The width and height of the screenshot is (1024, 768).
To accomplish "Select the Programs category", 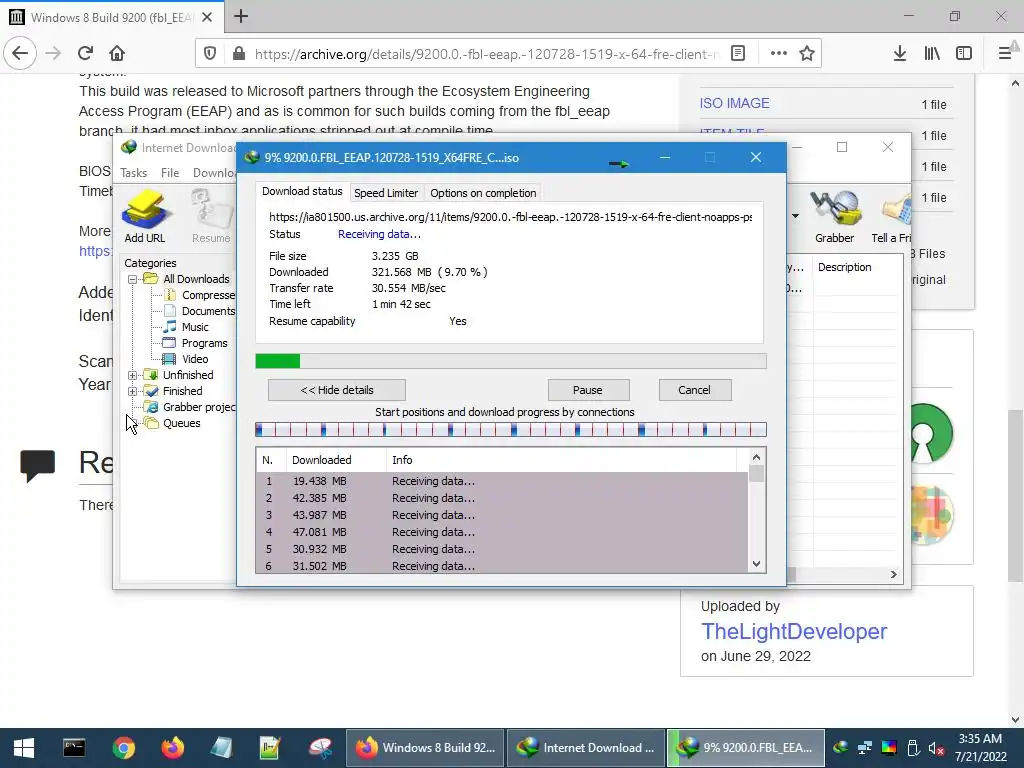I will [204, 344].
